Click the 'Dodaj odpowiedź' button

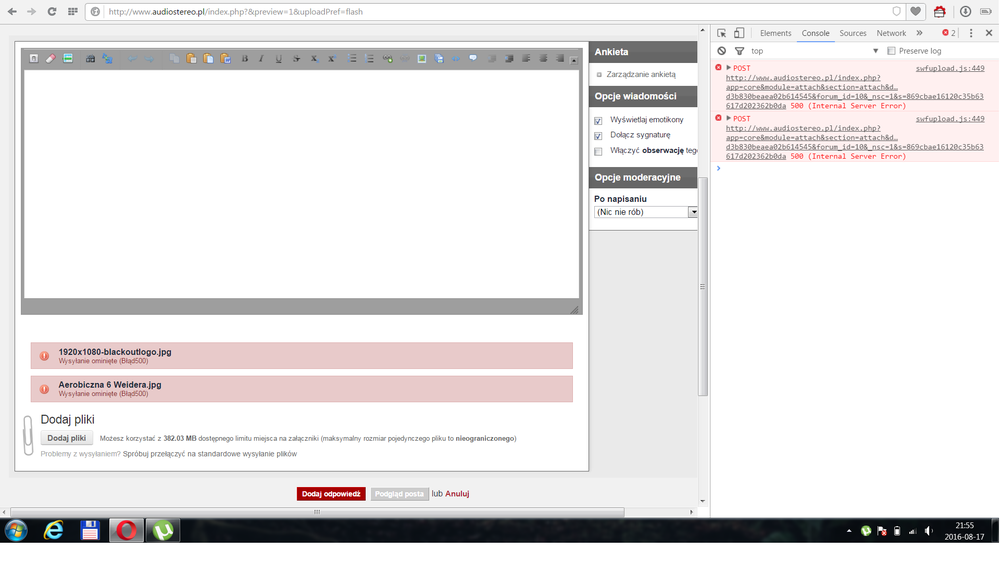[x=331, y=494]
